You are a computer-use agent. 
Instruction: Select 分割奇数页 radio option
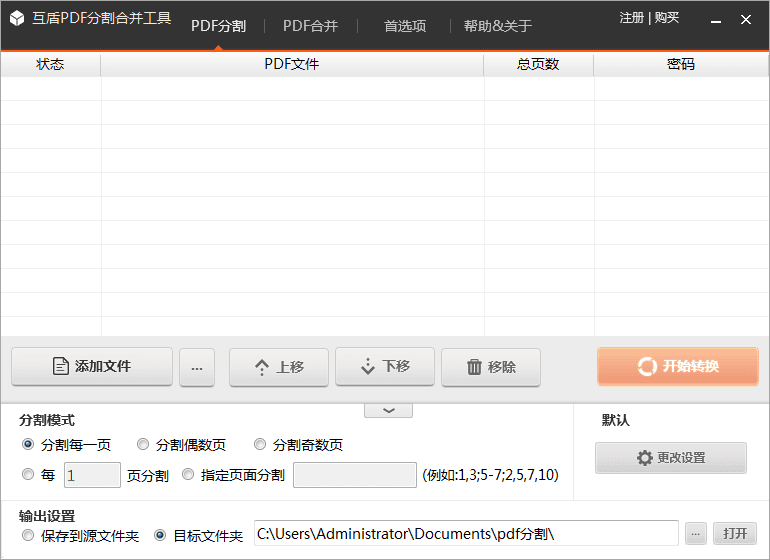tap(260, 445)
